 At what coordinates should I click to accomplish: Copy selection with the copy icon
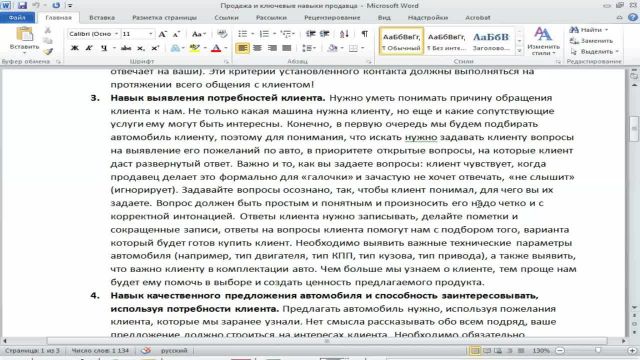click(x=48, y=40)
